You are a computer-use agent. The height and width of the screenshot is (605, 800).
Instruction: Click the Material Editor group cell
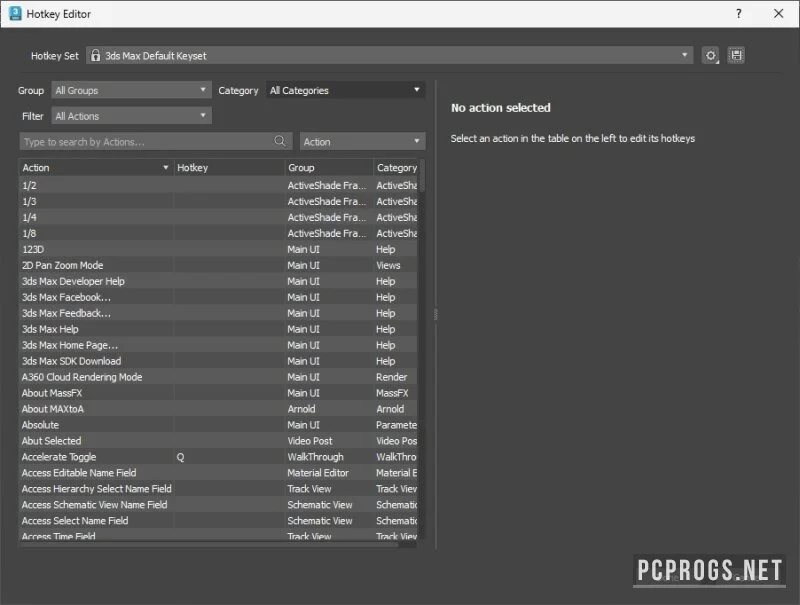(x=329, y=473)
